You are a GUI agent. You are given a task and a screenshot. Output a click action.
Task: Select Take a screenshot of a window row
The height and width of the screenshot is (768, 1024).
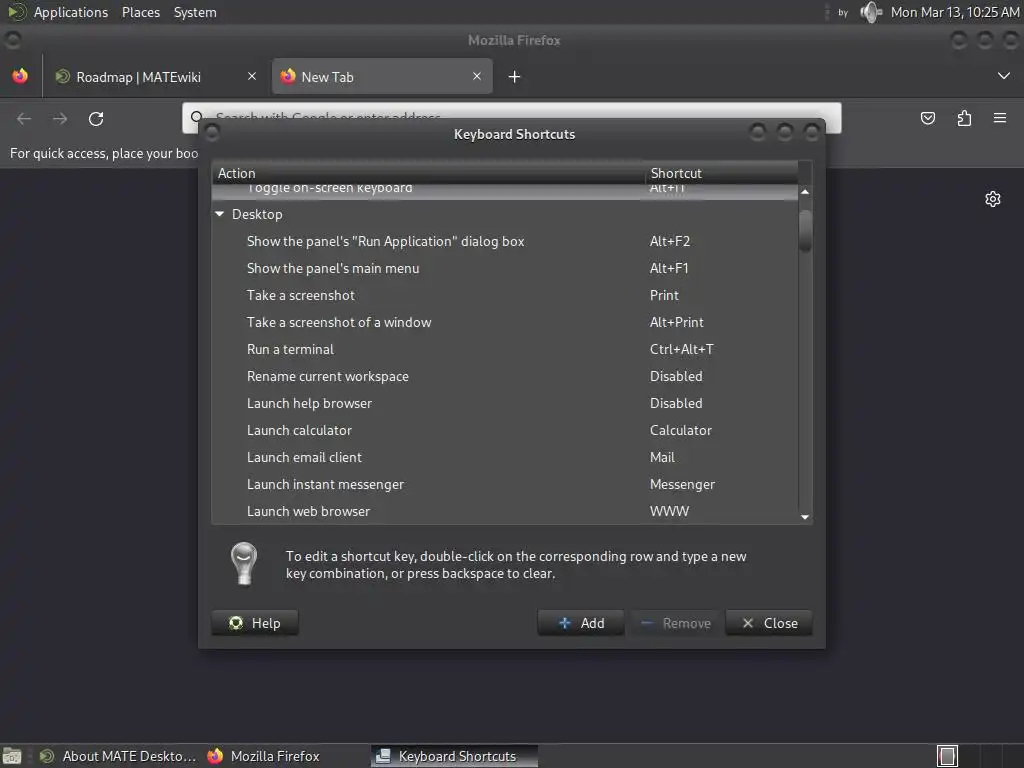coord(505,323)
